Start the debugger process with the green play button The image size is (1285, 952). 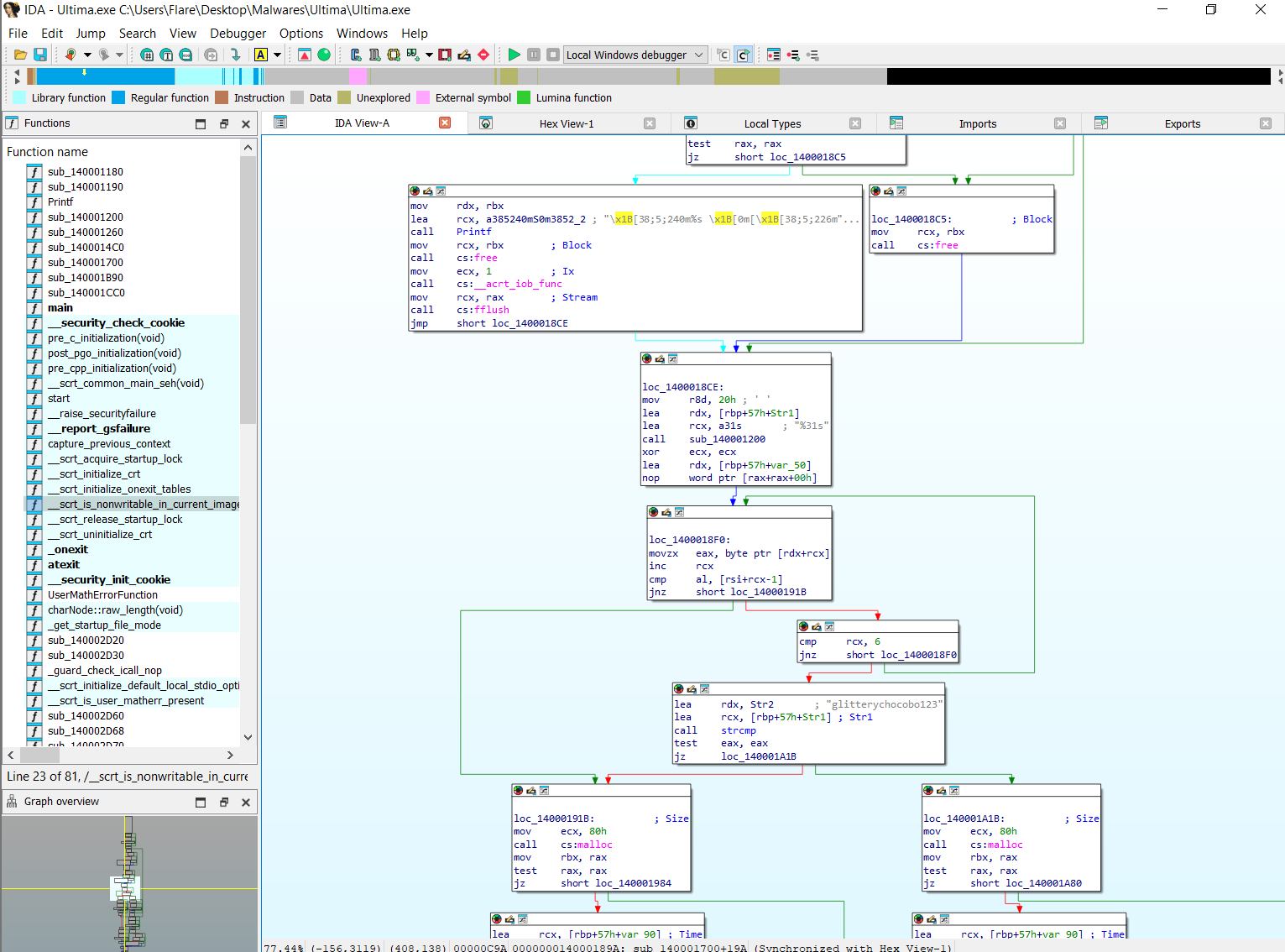(514, 55)
